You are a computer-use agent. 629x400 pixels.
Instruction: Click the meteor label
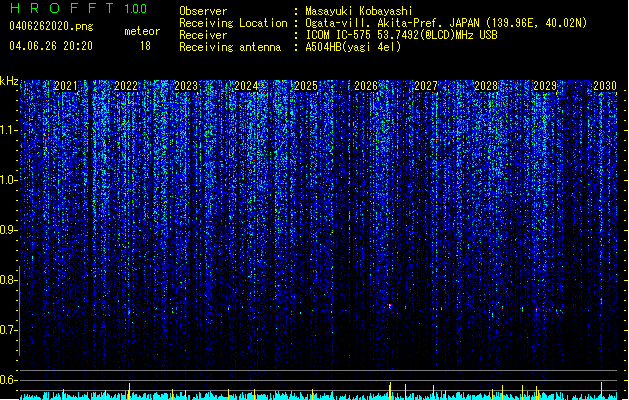click(142, 31)
